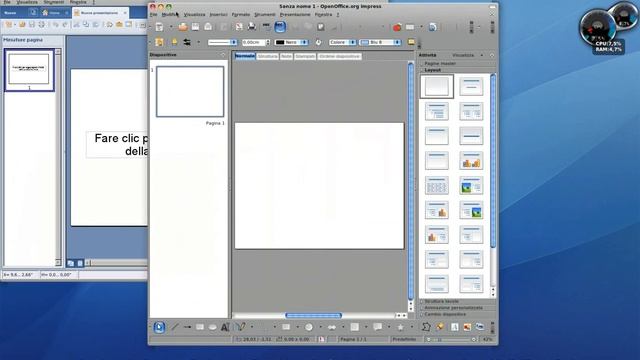Expand the Animazione personalizzata section
Viewport: 640px width, 360px height.
[x=458, y=308]
